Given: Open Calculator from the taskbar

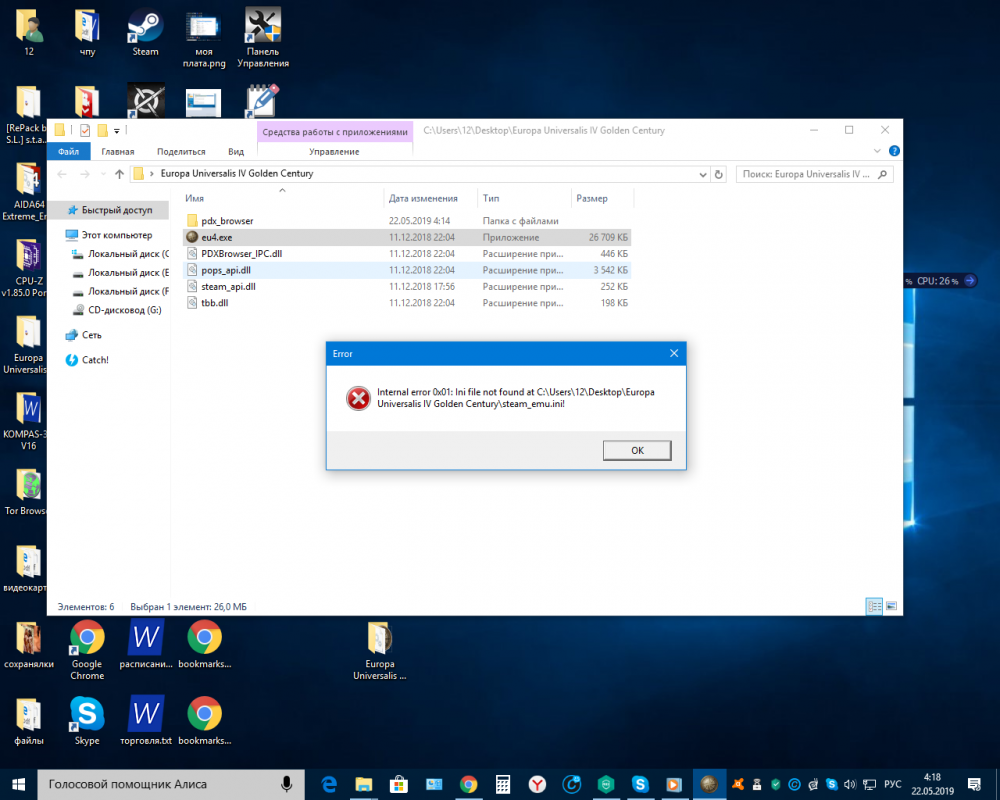Looking at the screenshot, I should (503, 784).
